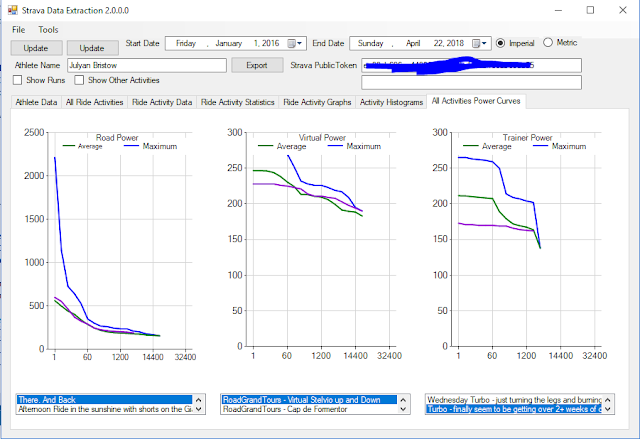Click the year 2016 in Start Date

coord(271,43)
